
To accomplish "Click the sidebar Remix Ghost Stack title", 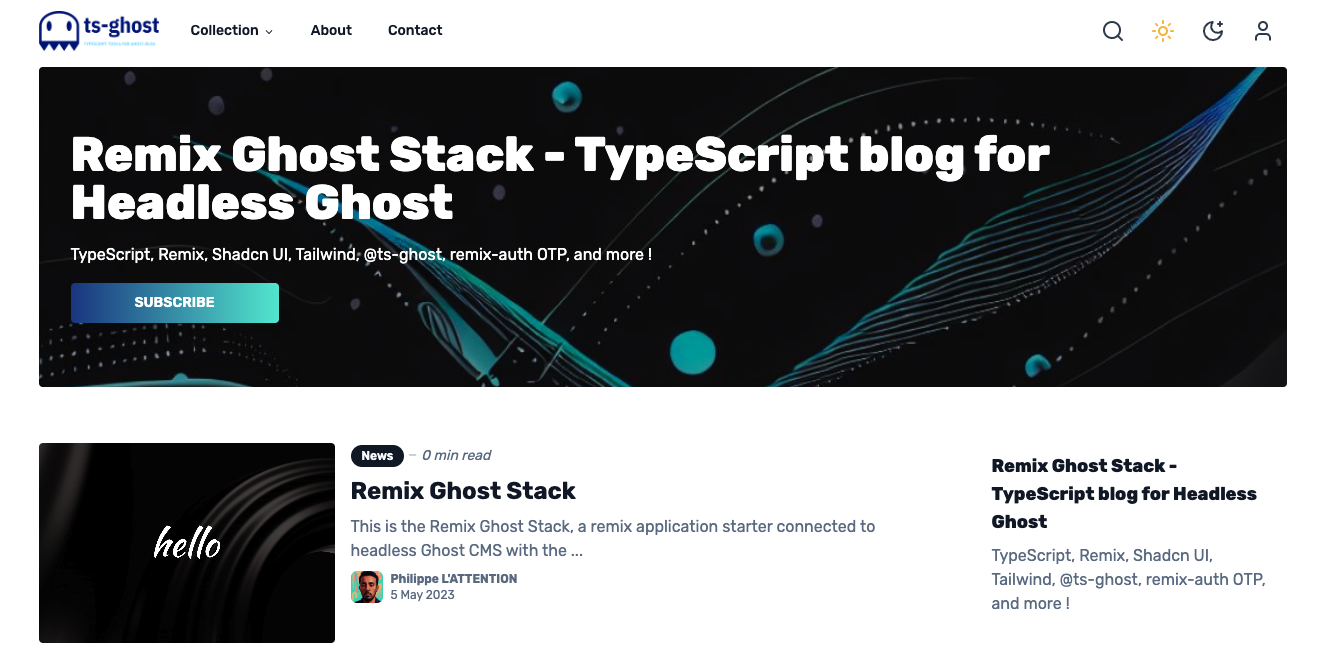I will click(x=1124, y=493).
